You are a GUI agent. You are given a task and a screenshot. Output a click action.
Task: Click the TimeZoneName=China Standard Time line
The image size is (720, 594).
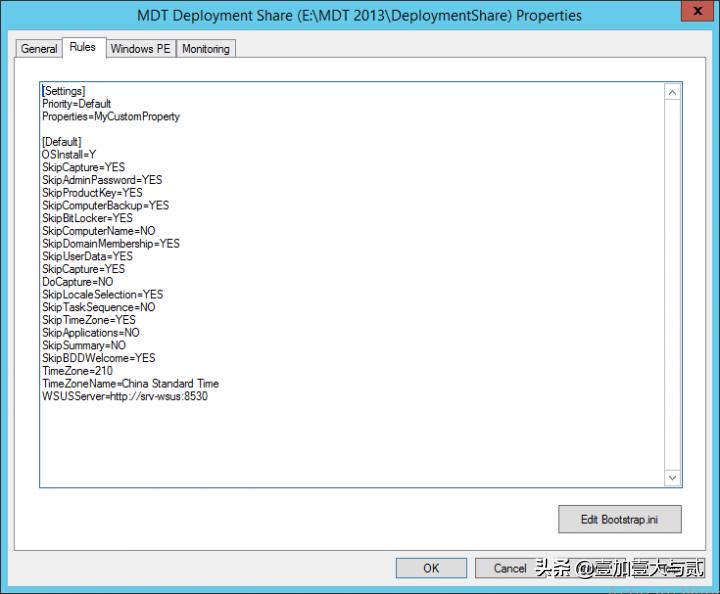pos(130,383)
